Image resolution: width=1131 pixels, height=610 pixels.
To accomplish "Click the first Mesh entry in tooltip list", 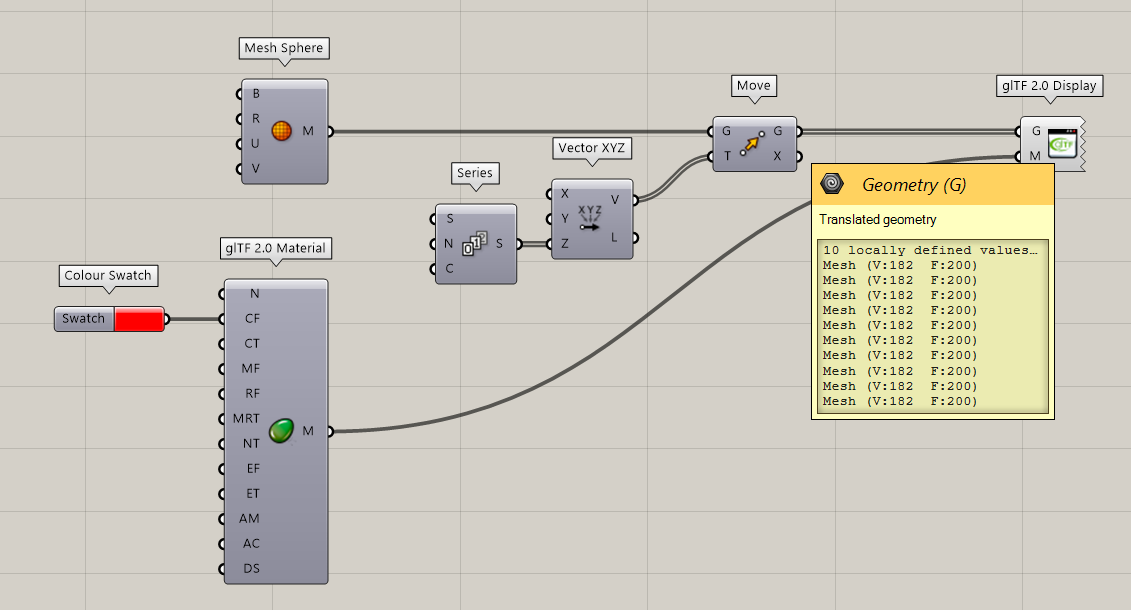I will coord(899,265).
